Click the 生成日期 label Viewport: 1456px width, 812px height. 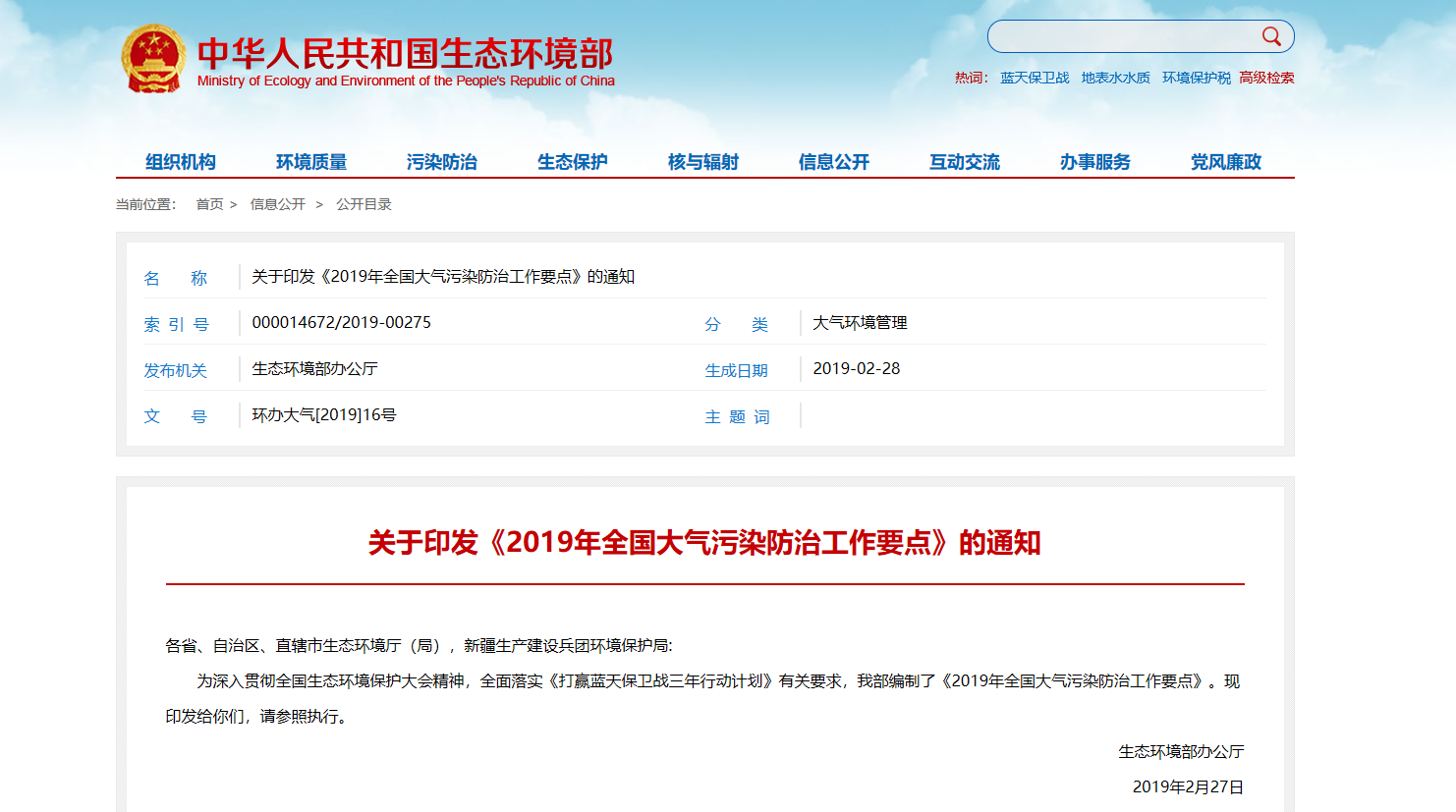[736, 370]
